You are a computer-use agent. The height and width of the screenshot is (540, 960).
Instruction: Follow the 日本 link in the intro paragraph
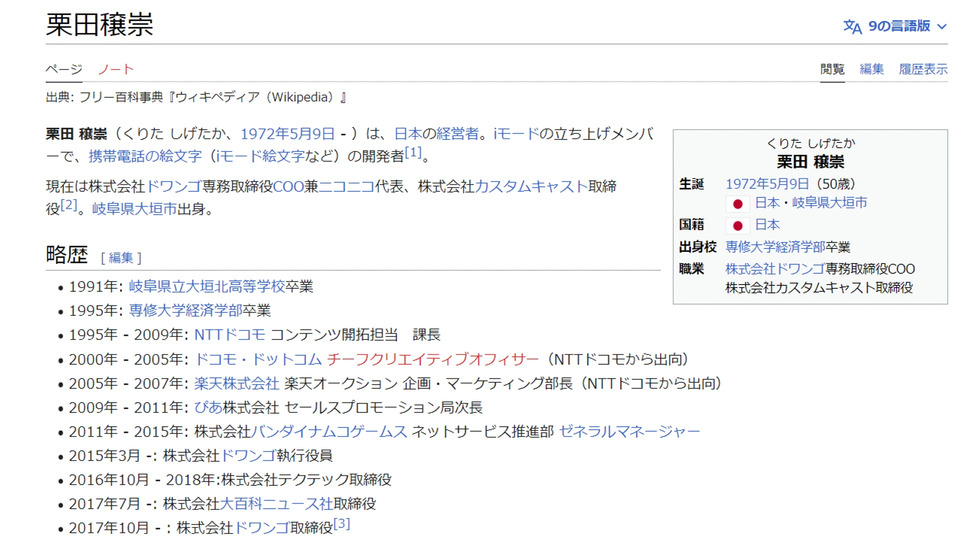point(408,134)
